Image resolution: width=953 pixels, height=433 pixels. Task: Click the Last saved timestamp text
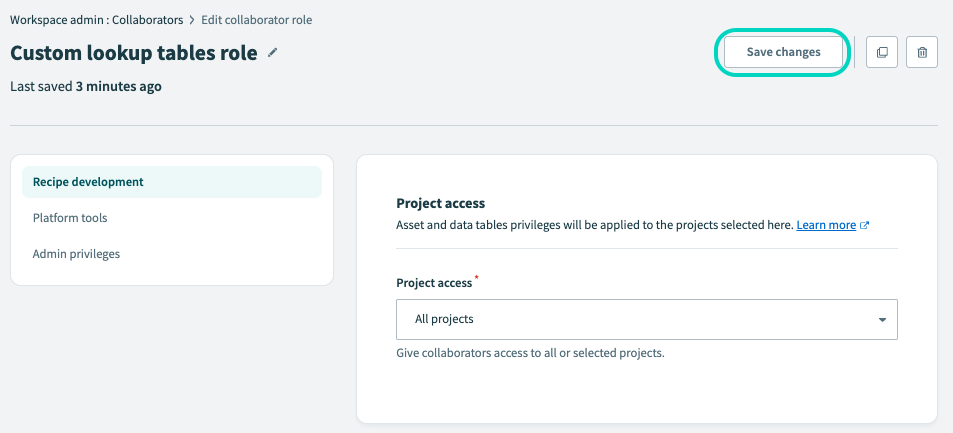(x=86, y=87)
